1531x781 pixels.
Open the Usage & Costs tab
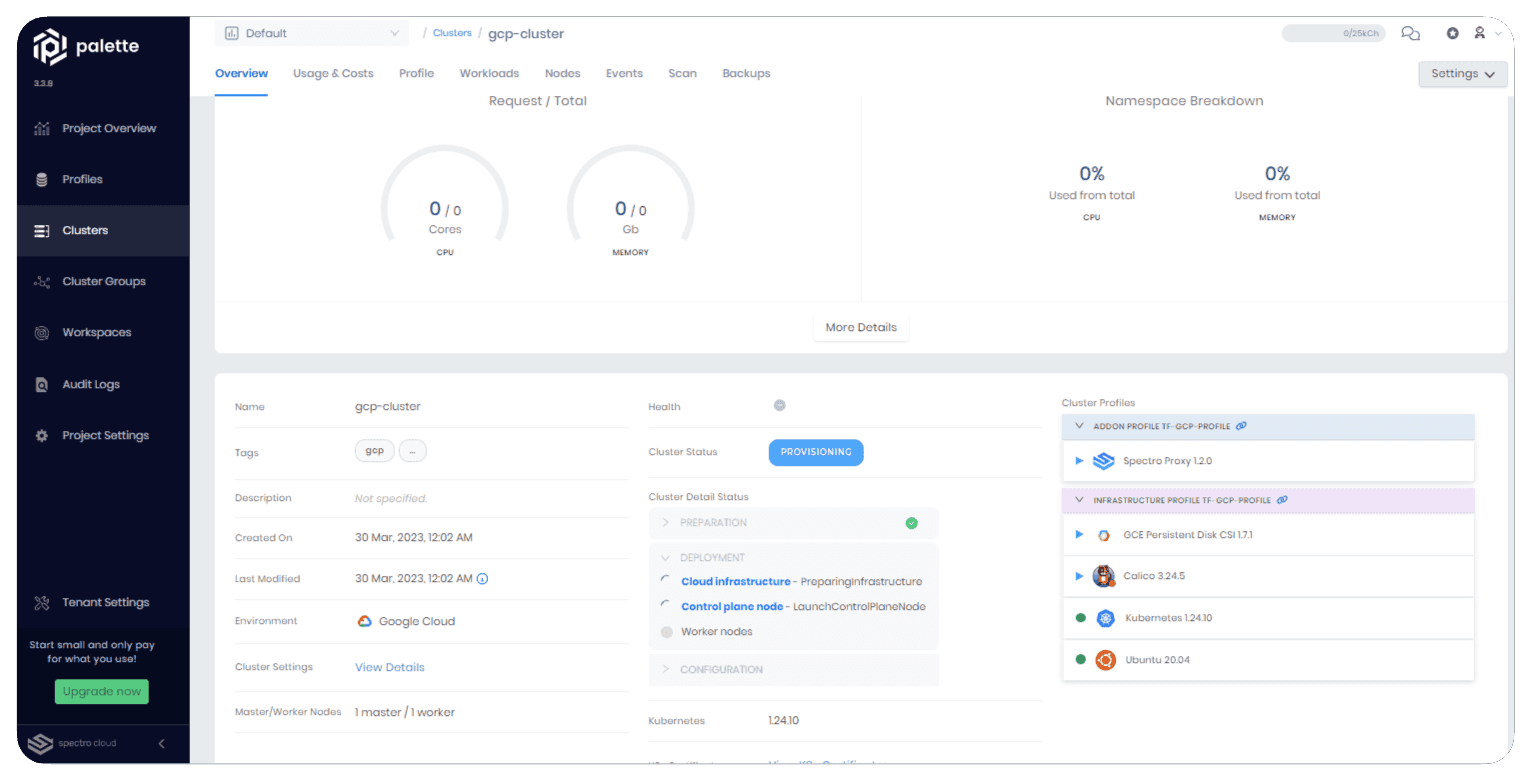tap(333, 74)
